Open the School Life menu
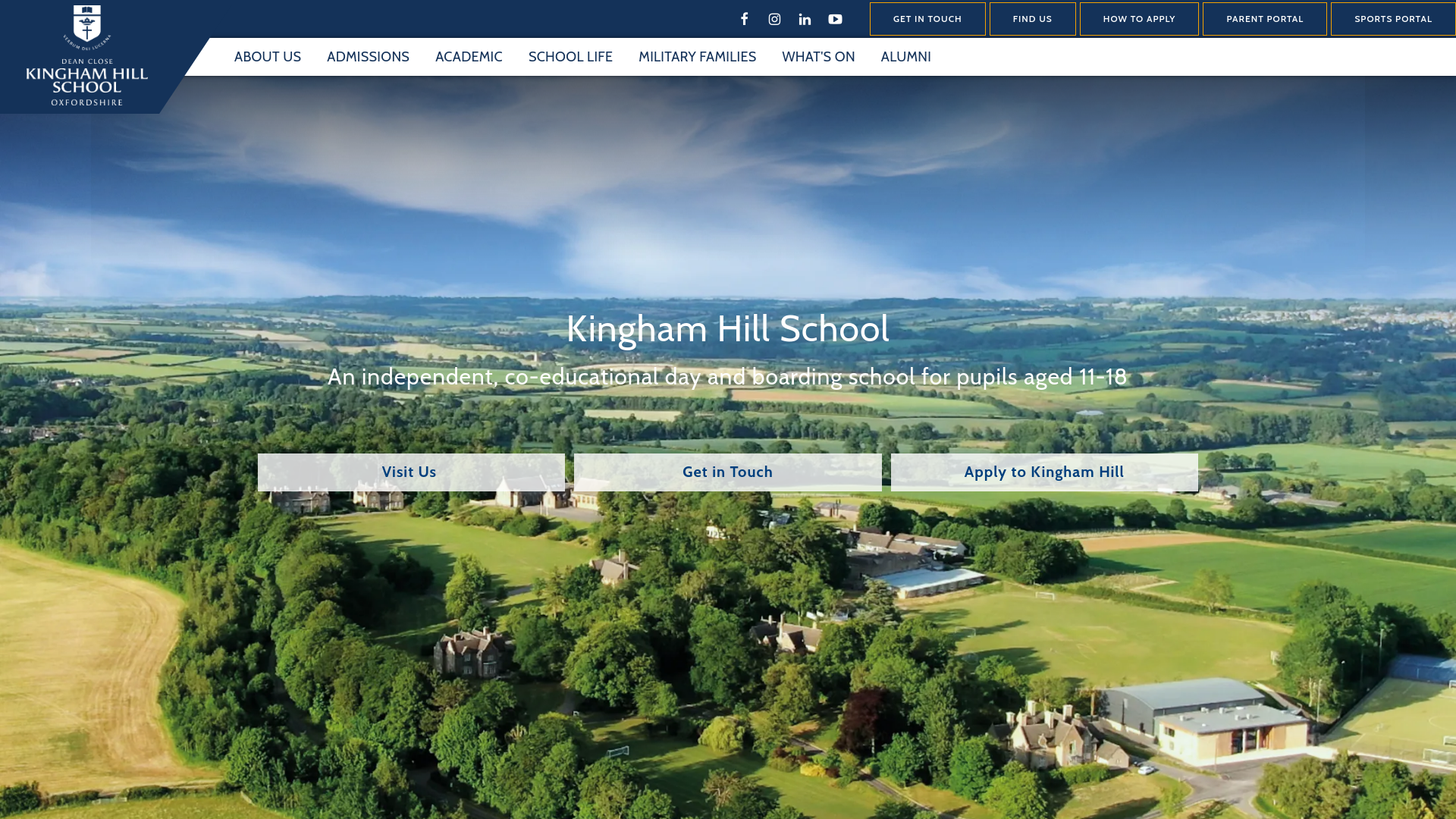 (570, 57)
